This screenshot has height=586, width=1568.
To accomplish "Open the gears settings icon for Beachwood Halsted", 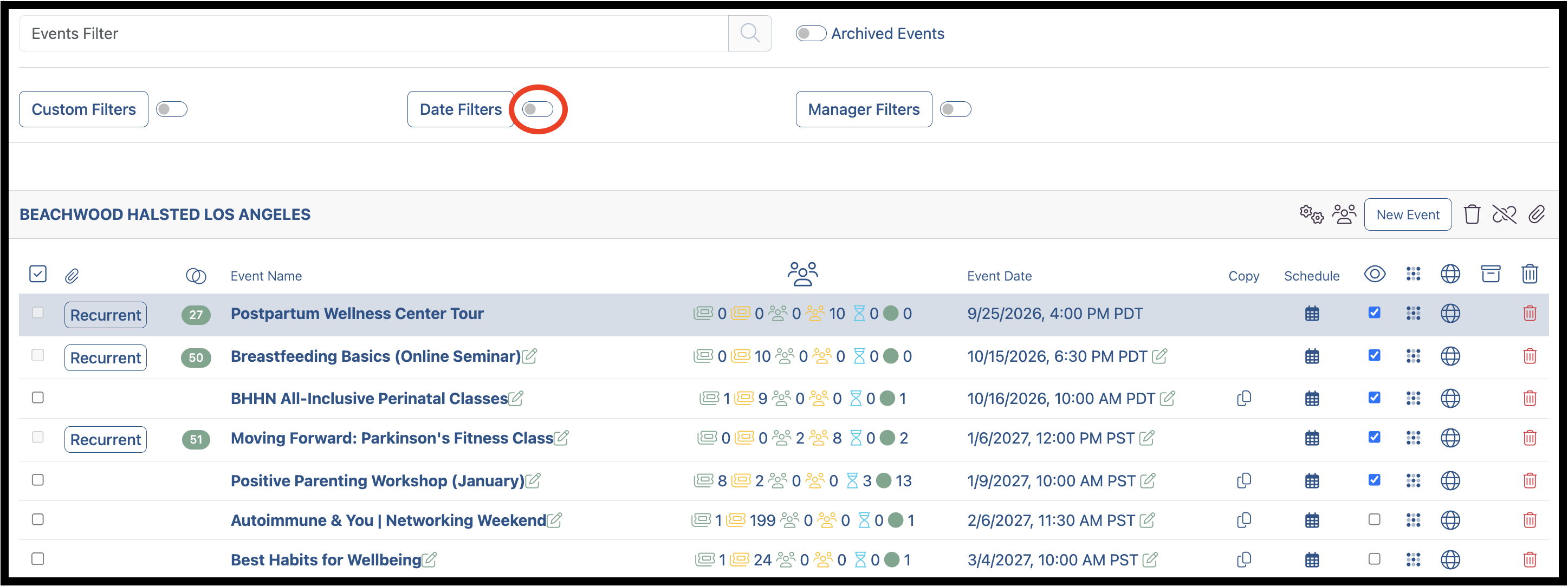I will (1311, 215).
